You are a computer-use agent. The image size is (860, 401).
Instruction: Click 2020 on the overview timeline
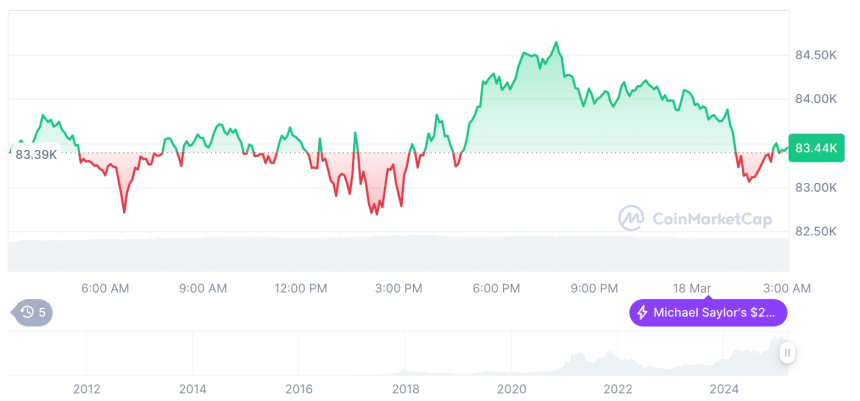[512, 390]
